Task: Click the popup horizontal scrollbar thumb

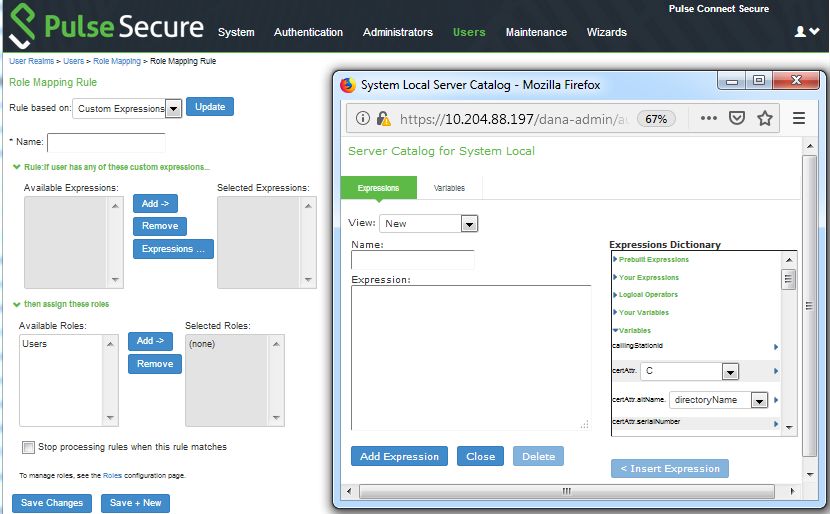Action: click(566, 491)
